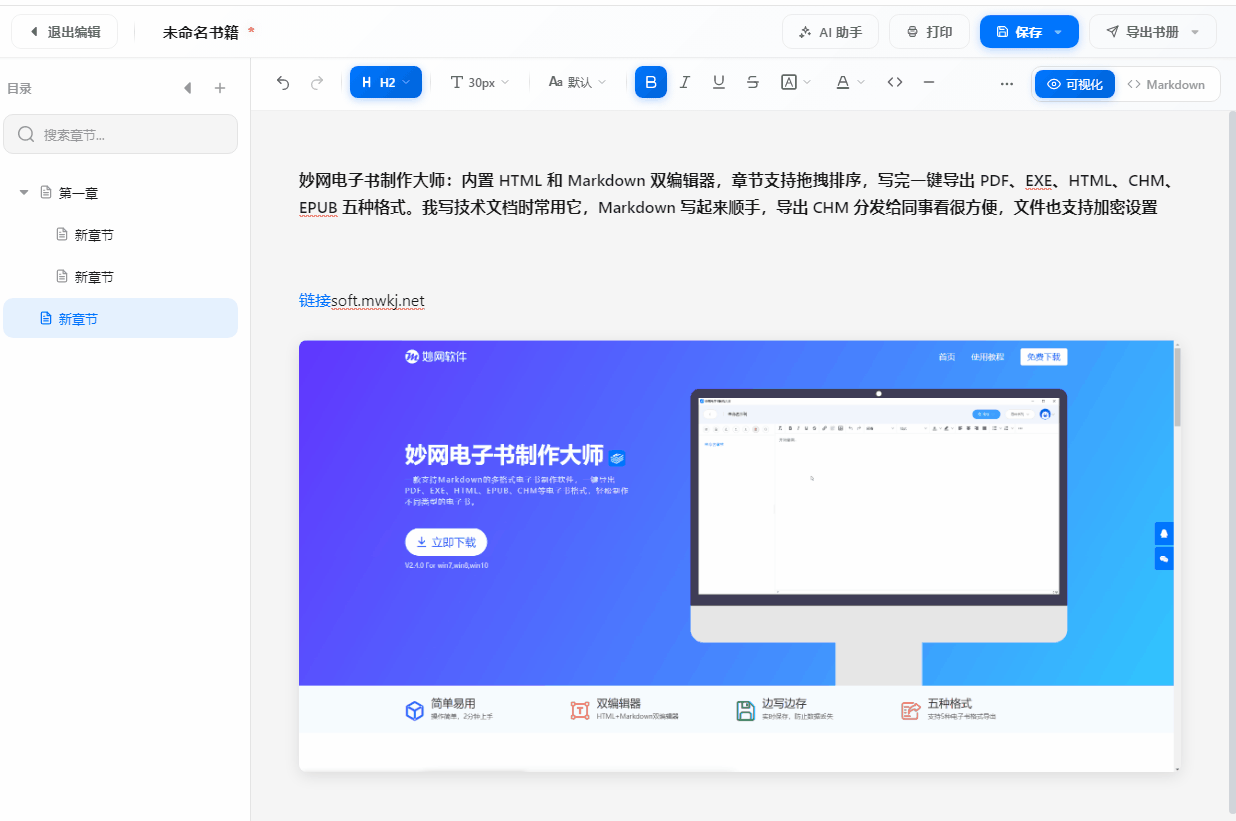Insert horizontal rule line icon

(929, 82)
